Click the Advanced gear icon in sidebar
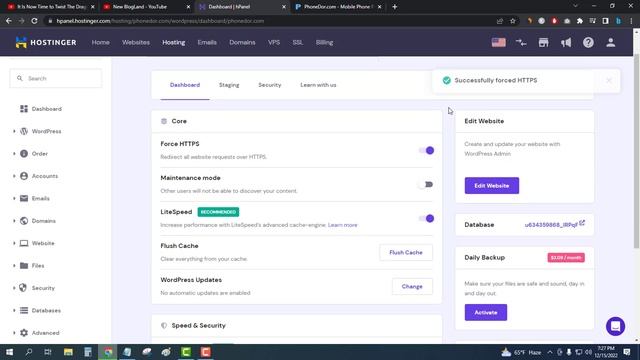 (x=24, y=333)
